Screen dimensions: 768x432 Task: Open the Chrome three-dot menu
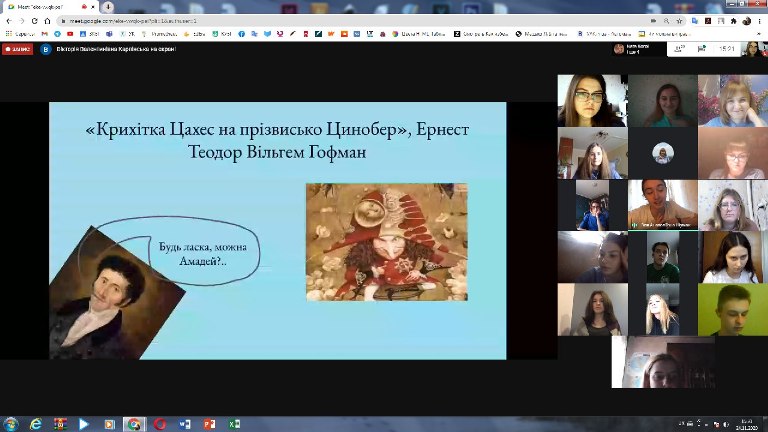click(x=760, y=21)
